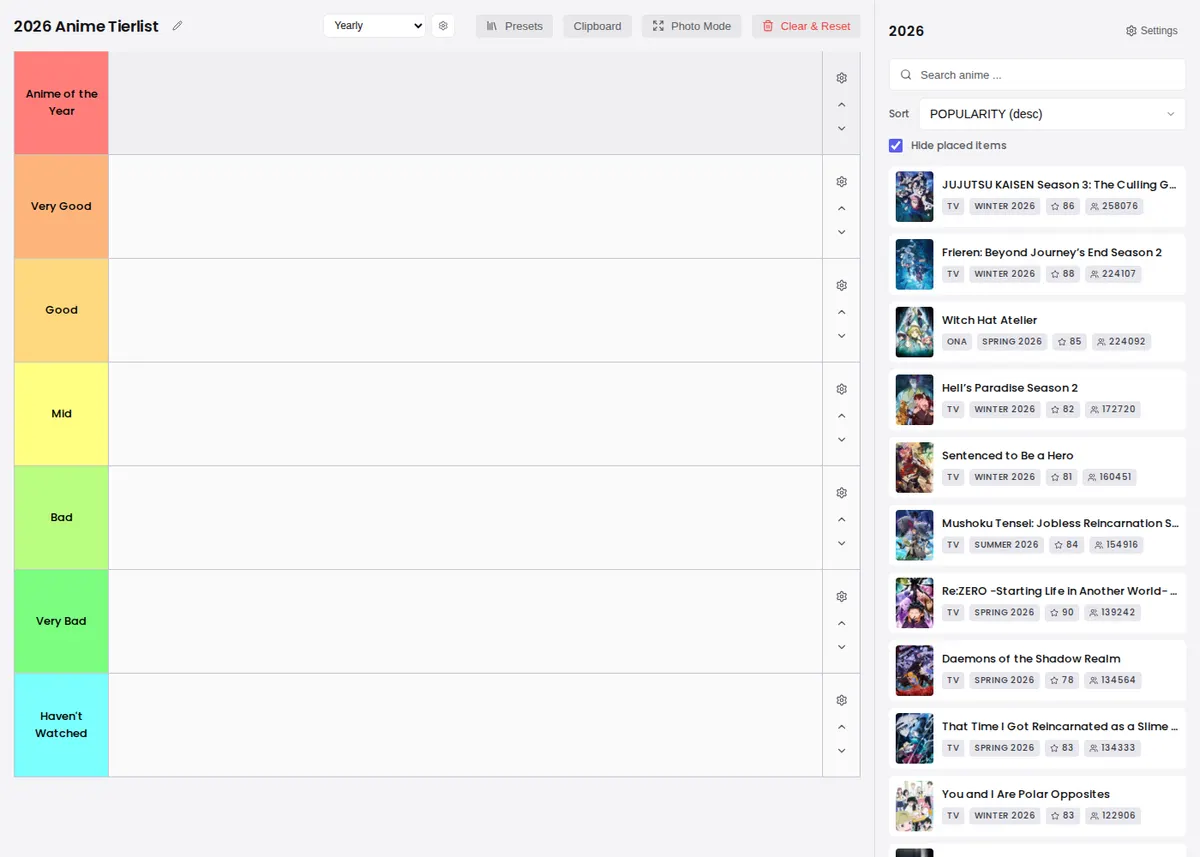Select the red Anime of the Year tier label

pyautogui.click(x=61, y=103)
